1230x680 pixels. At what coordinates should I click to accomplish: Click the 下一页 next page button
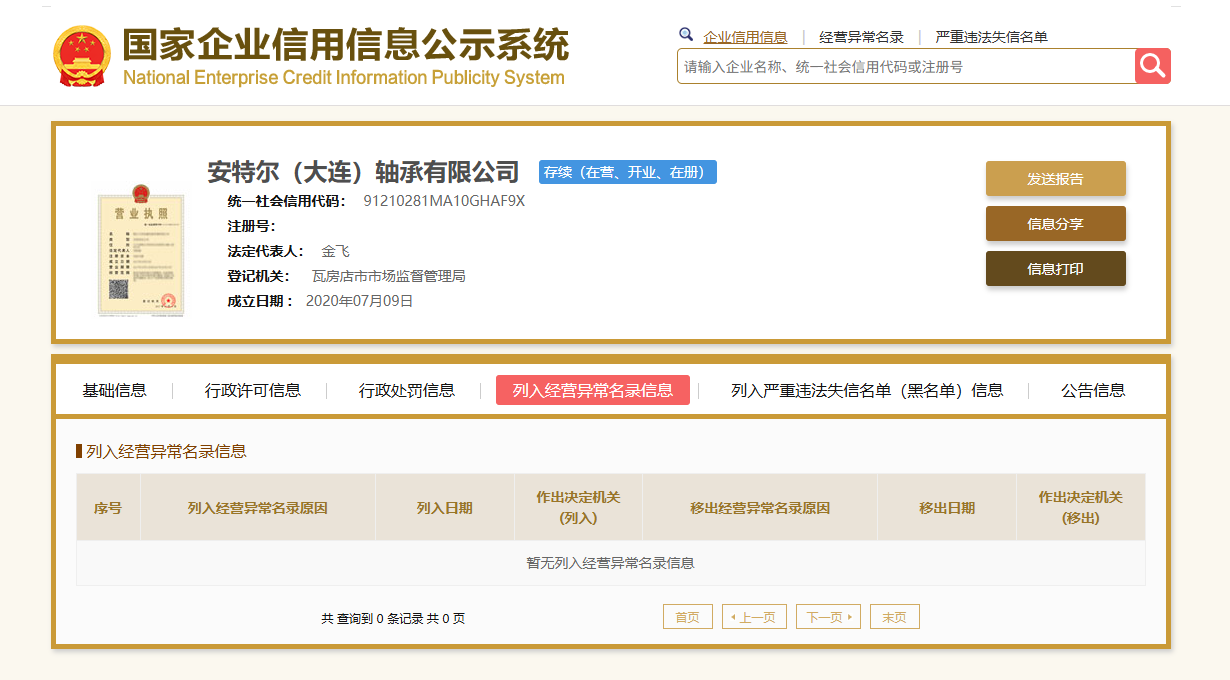[828, 617]
